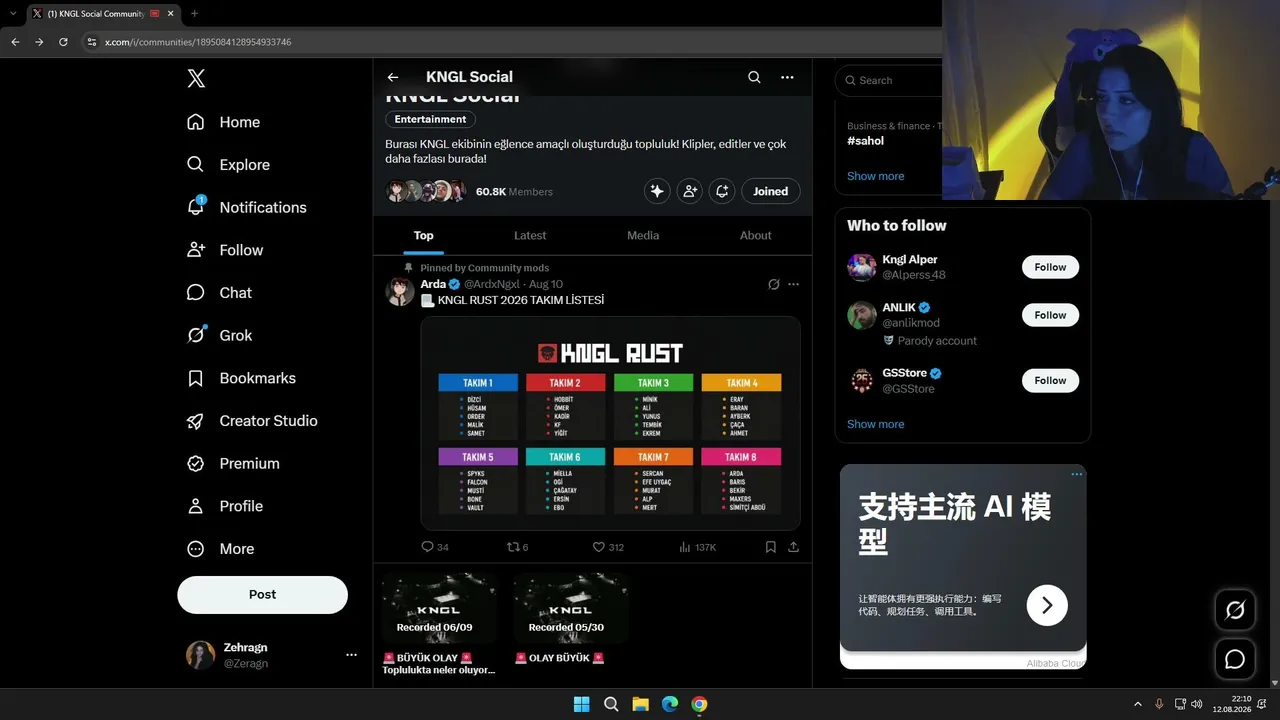1280x720 pixels.
Task: Click the X logo in the sidebar
Action: pos(196,78)
